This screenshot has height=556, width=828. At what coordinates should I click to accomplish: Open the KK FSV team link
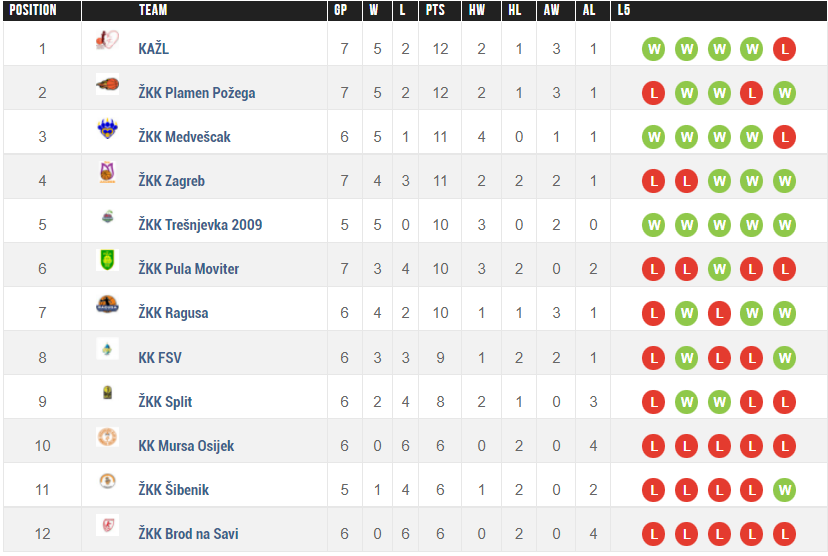tap(160, 358)
